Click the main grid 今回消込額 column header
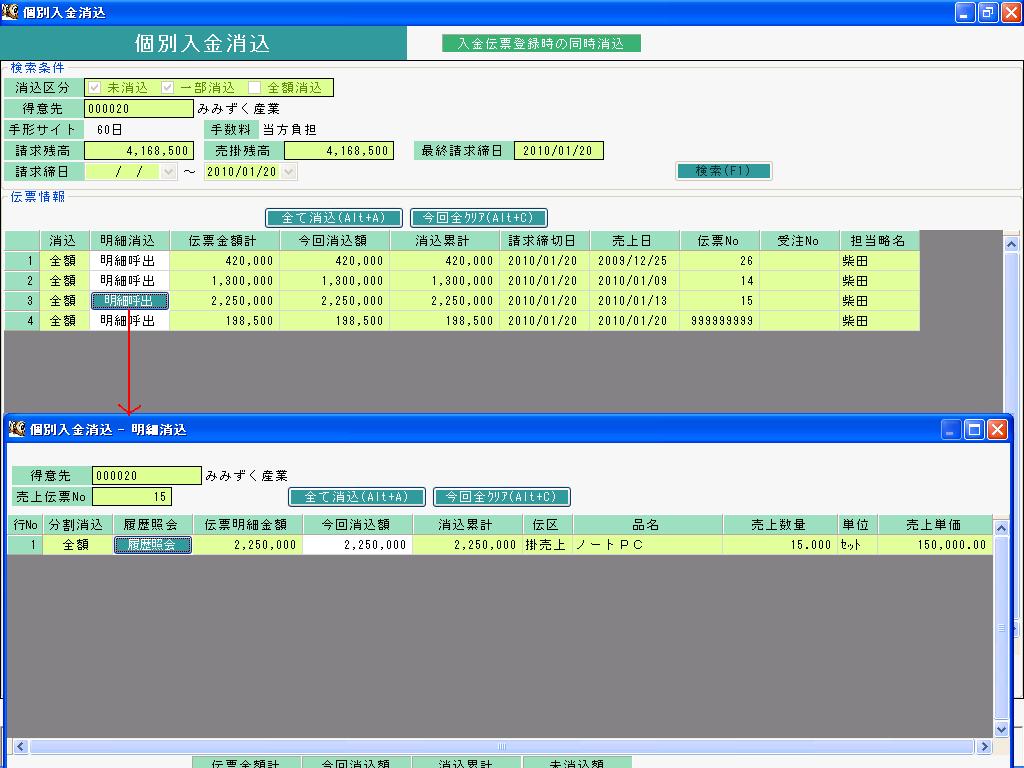The height and width of the screenshot is (768, 1024). pyautogui.click(x=335, y=241)
